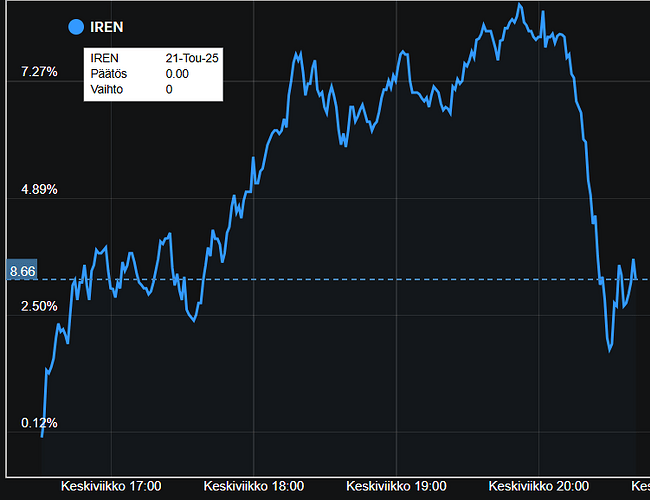Click the 2.50% axis label
The height and width of the screenshot is (500, 650).
coord(39,306)
